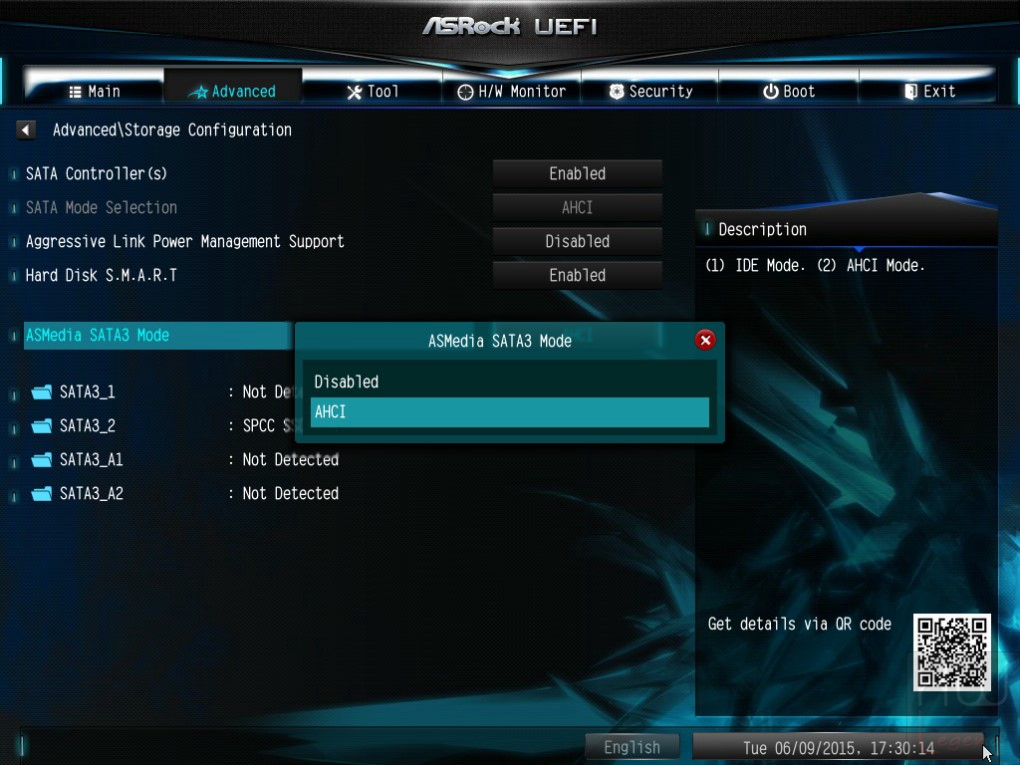Open the SATA Controller(s) Enabled dropdown

point(577,174)
